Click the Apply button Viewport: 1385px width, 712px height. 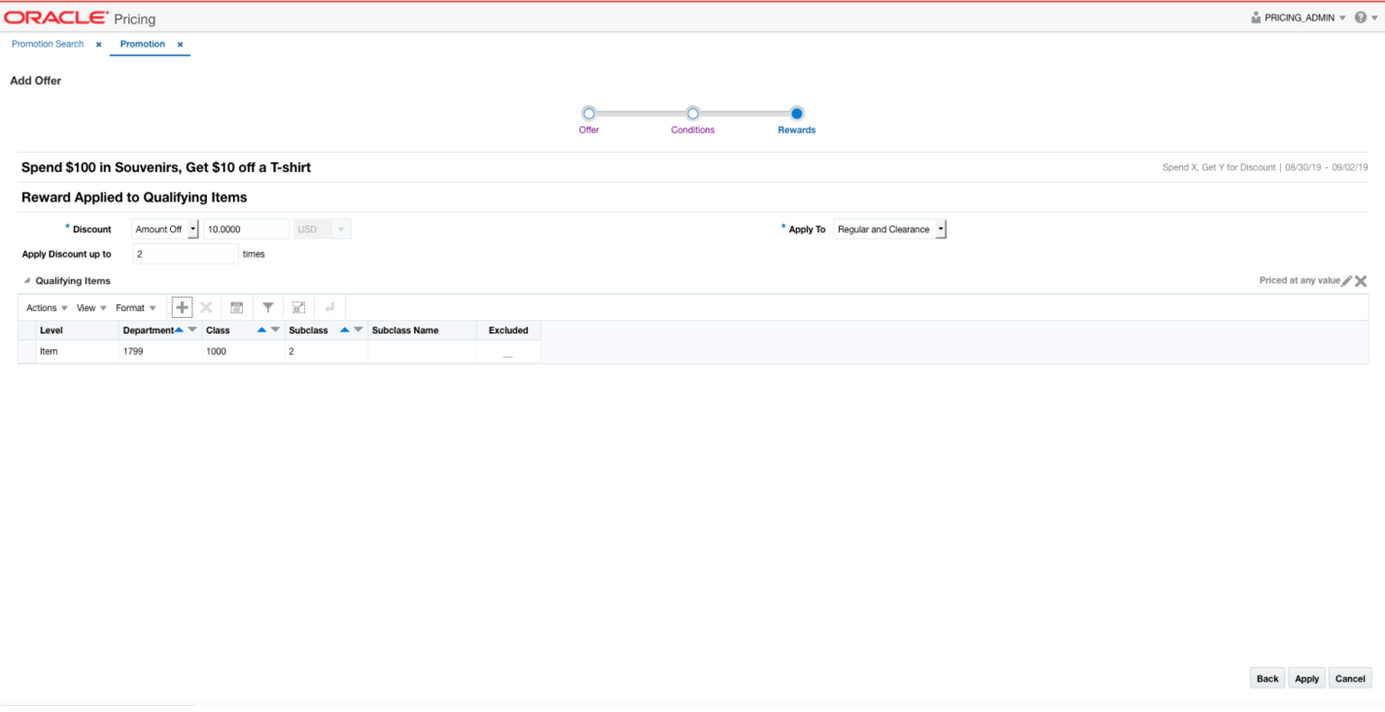[1306, 678]
